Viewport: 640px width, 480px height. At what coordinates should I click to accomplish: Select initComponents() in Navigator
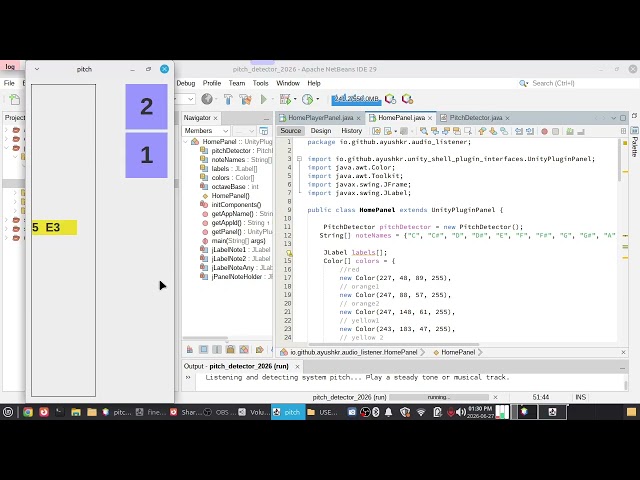point(231,204)
